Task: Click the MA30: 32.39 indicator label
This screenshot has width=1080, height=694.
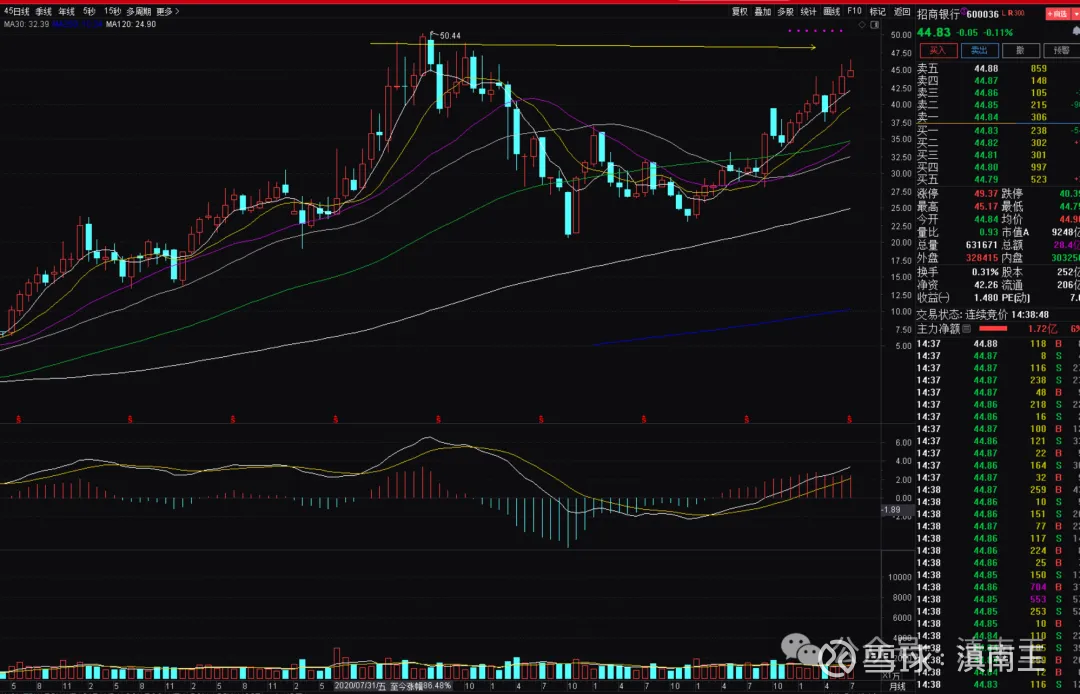Action: pos(26,24)
